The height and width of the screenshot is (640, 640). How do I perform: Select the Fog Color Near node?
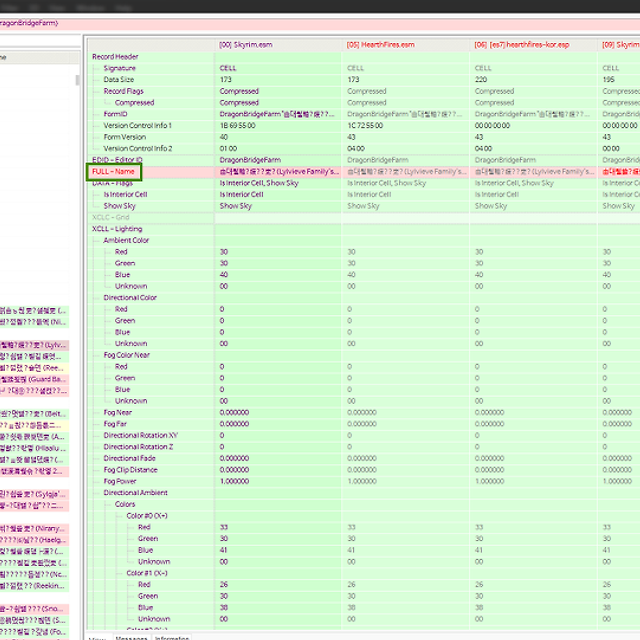click(x=127, y=355)
